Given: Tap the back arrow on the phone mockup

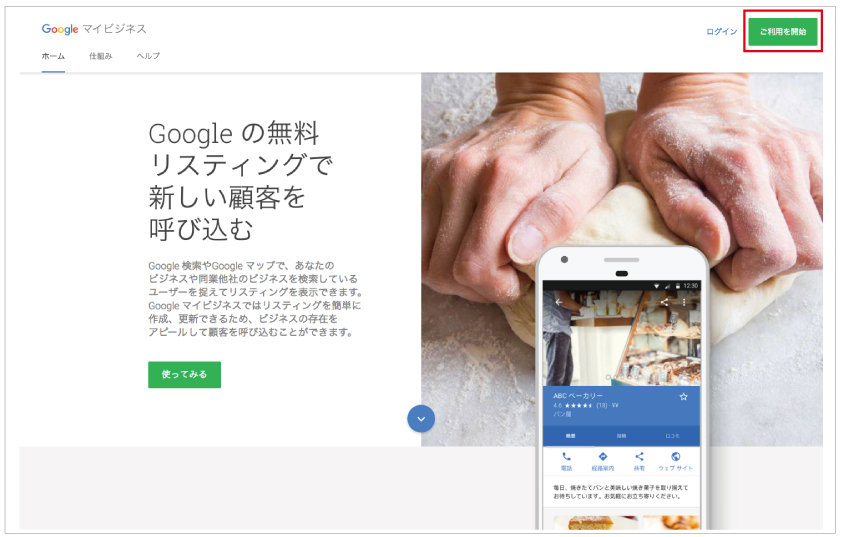Looking at the screenshot, I should pos(559,303).
